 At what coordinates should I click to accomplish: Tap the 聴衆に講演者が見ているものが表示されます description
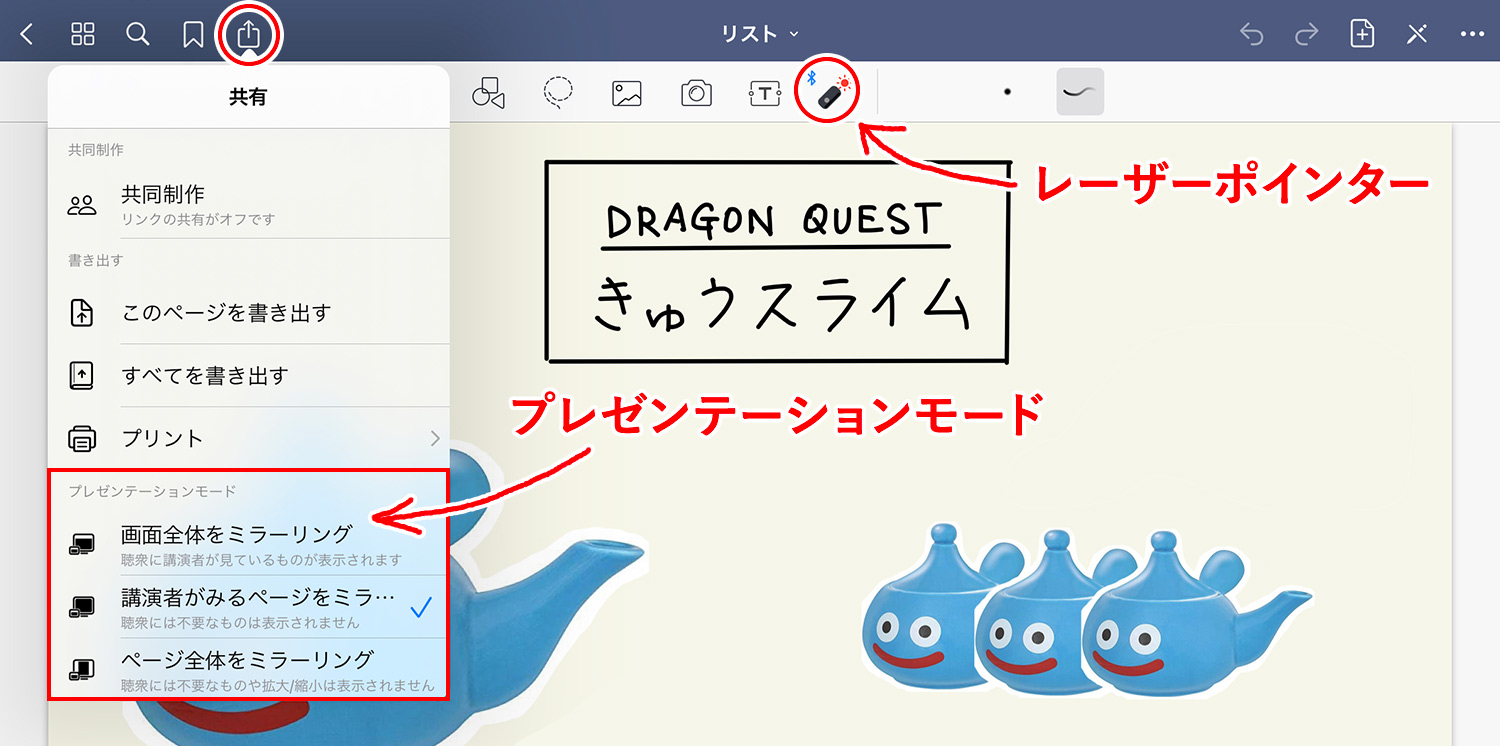[x=261, y=559]
